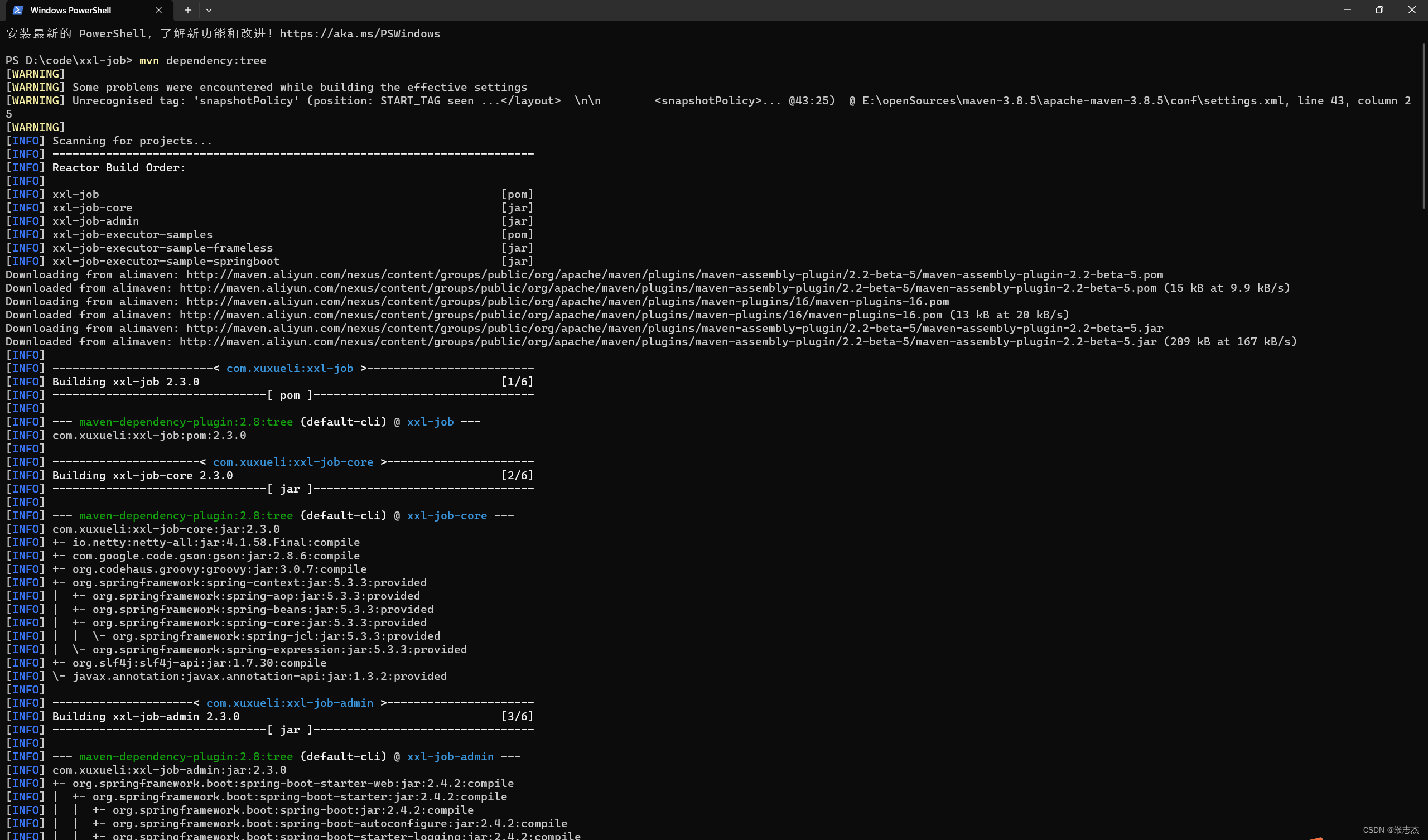
Task: Click the maven-assembly-plugin-2.2-beta-5.pom downloading URL
Action: point(674,275)
